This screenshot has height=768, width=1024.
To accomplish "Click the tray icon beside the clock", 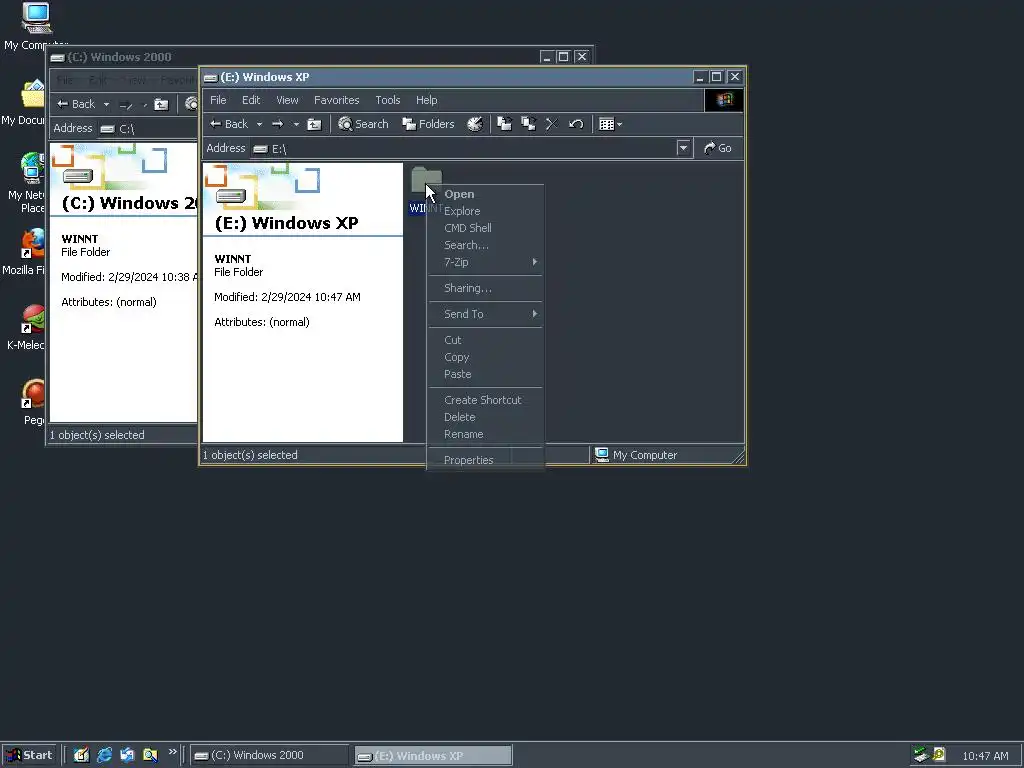I will coord(939,755).
